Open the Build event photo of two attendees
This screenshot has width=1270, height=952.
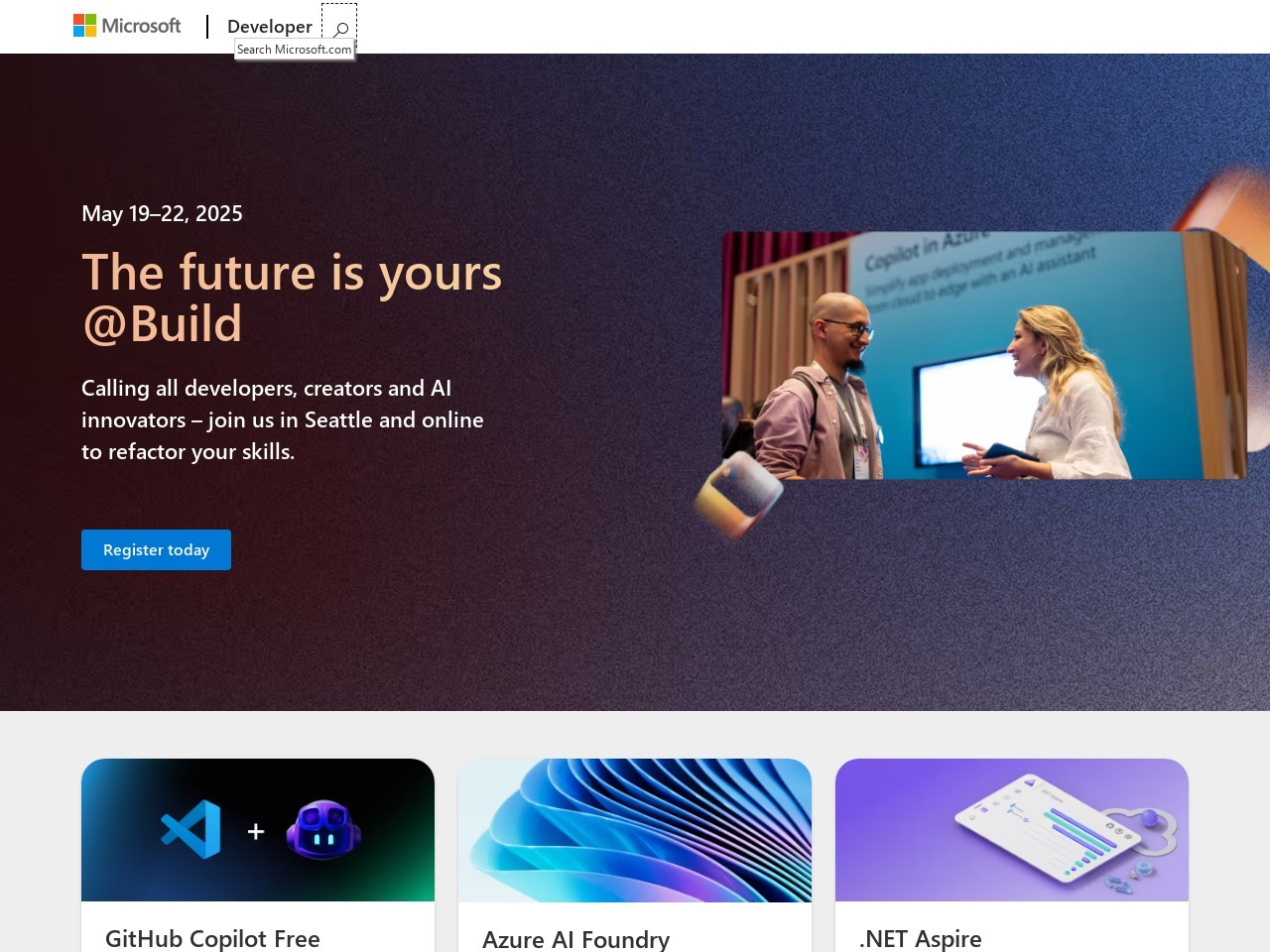pos(984,355)
